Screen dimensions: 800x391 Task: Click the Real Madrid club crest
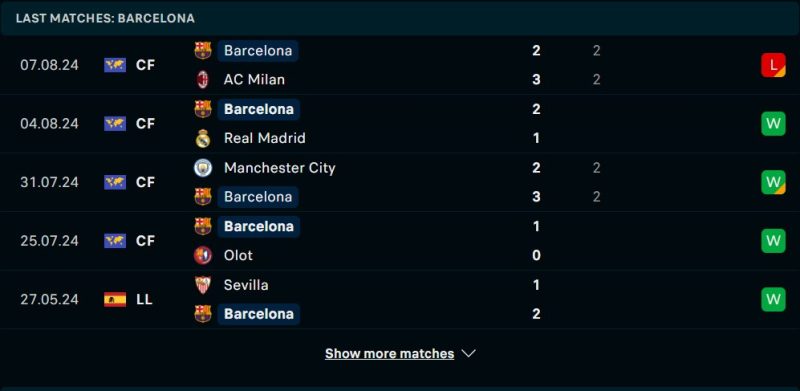pos(203,138)
